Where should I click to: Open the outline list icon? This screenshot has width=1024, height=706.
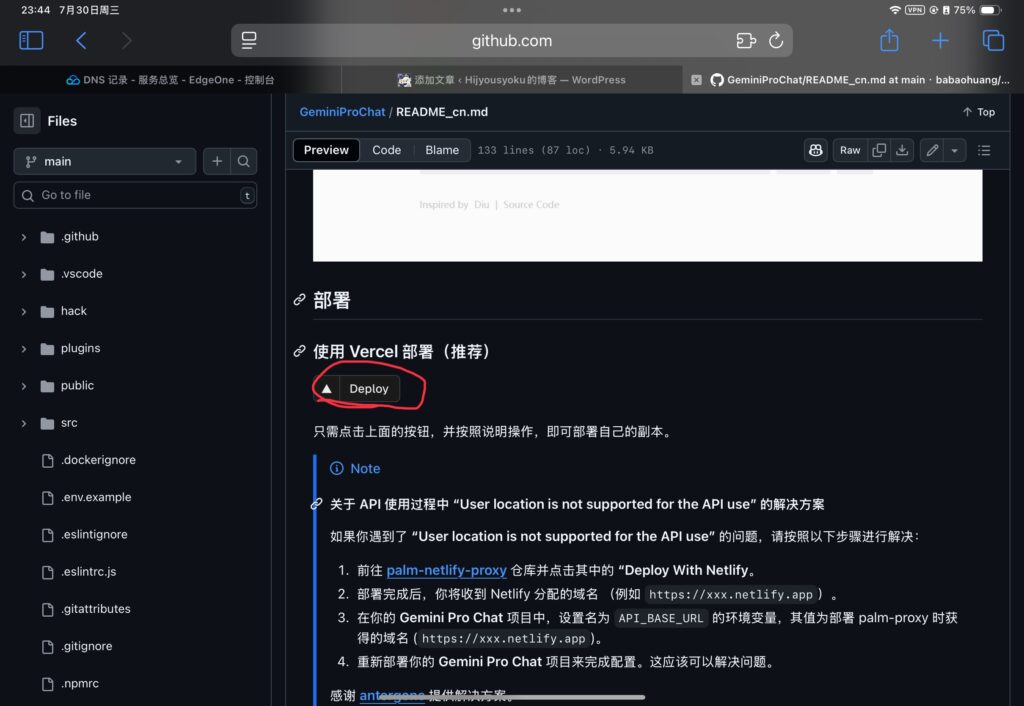(984, 150)
